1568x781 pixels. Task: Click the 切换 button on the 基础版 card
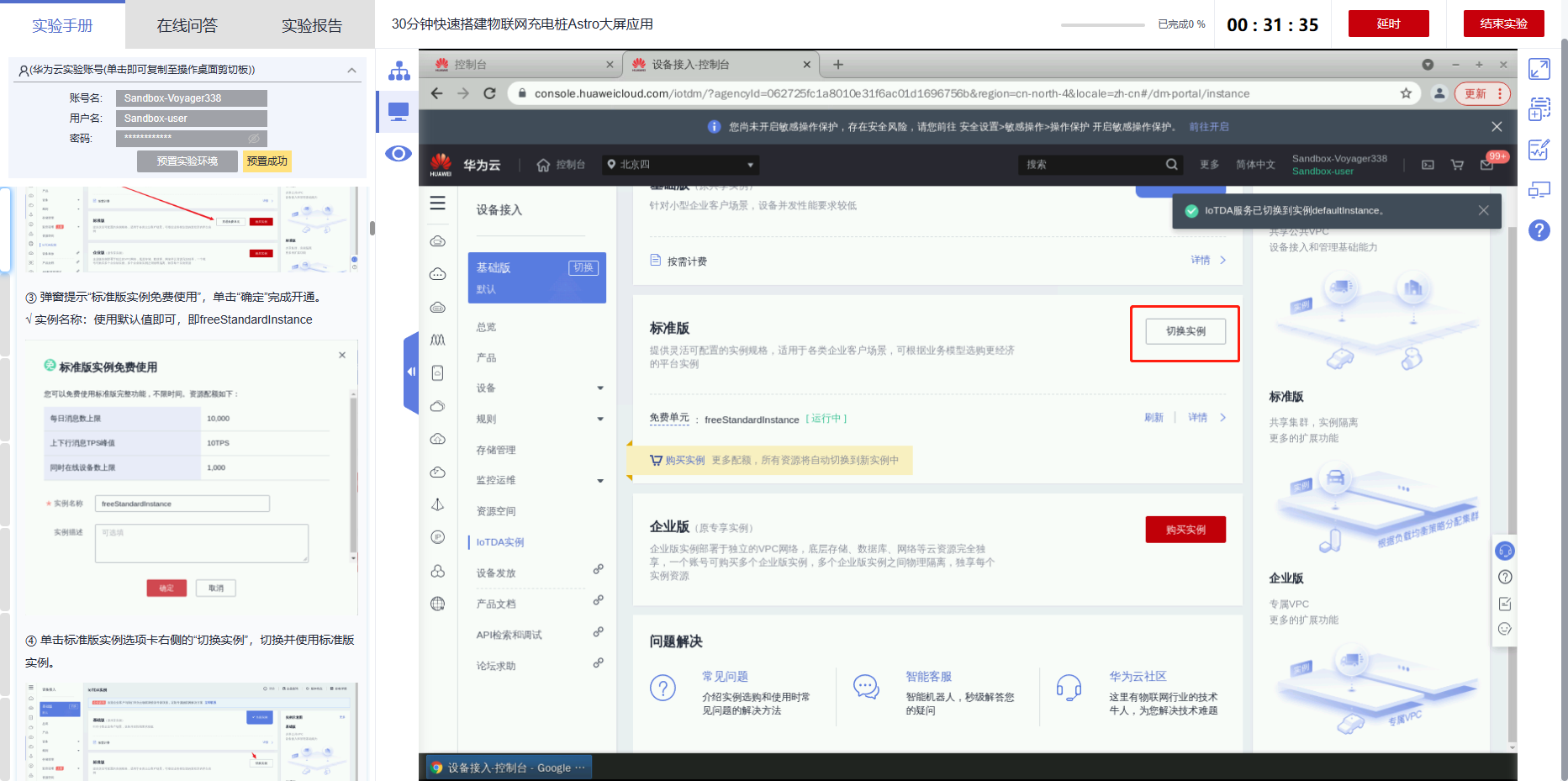583,267
